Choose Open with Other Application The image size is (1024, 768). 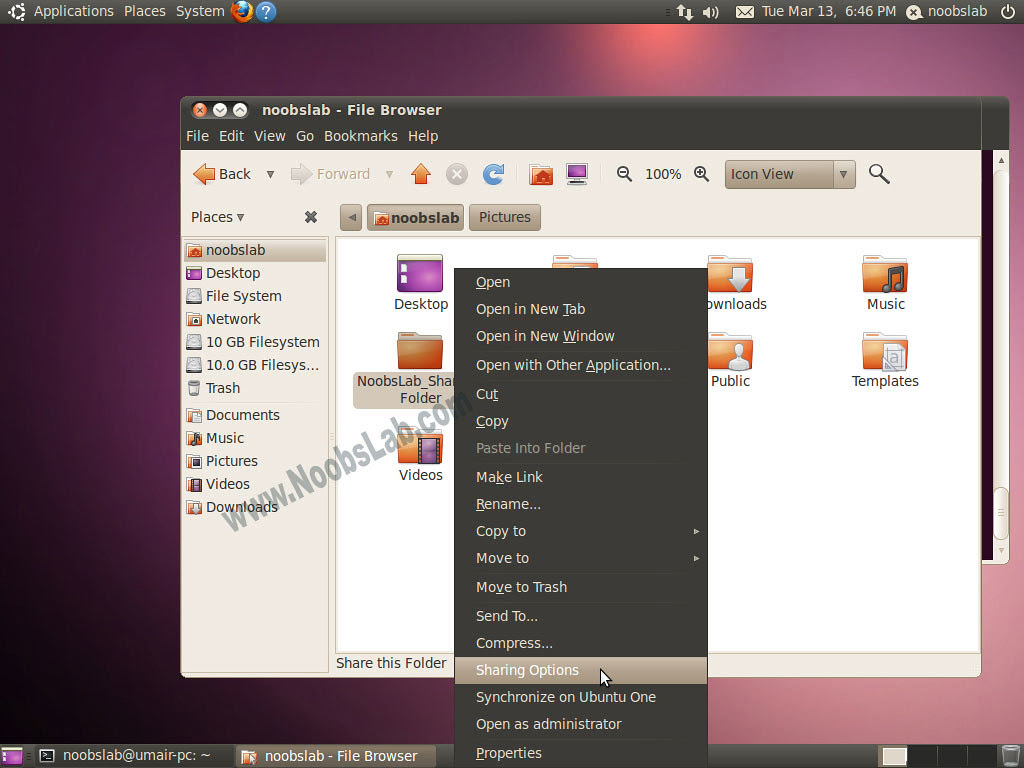(x=581, y=365)
